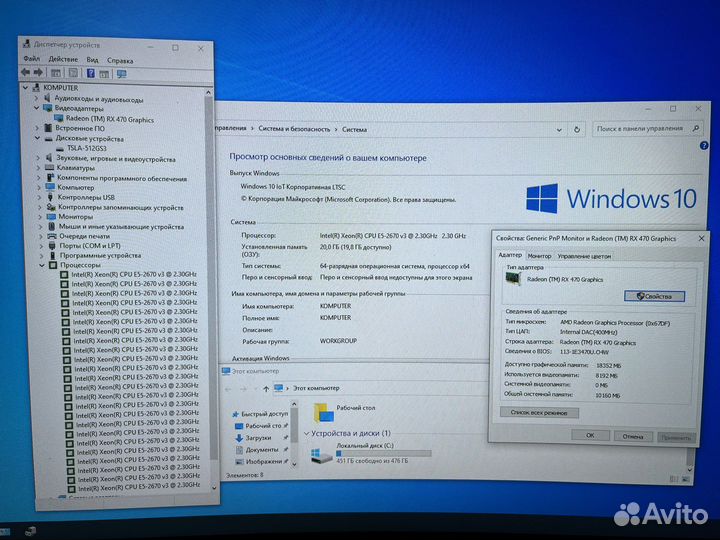The height and width of the screenshot is (540, 720).
Task: Click the Порты (COM и LPT) icon
Action: 52,246
